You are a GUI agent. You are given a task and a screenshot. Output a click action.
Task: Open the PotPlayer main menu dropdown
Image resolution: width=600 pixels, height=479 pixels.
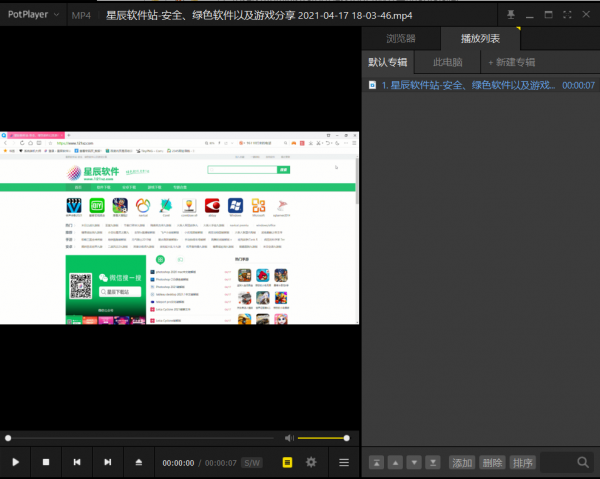[33, 15]
